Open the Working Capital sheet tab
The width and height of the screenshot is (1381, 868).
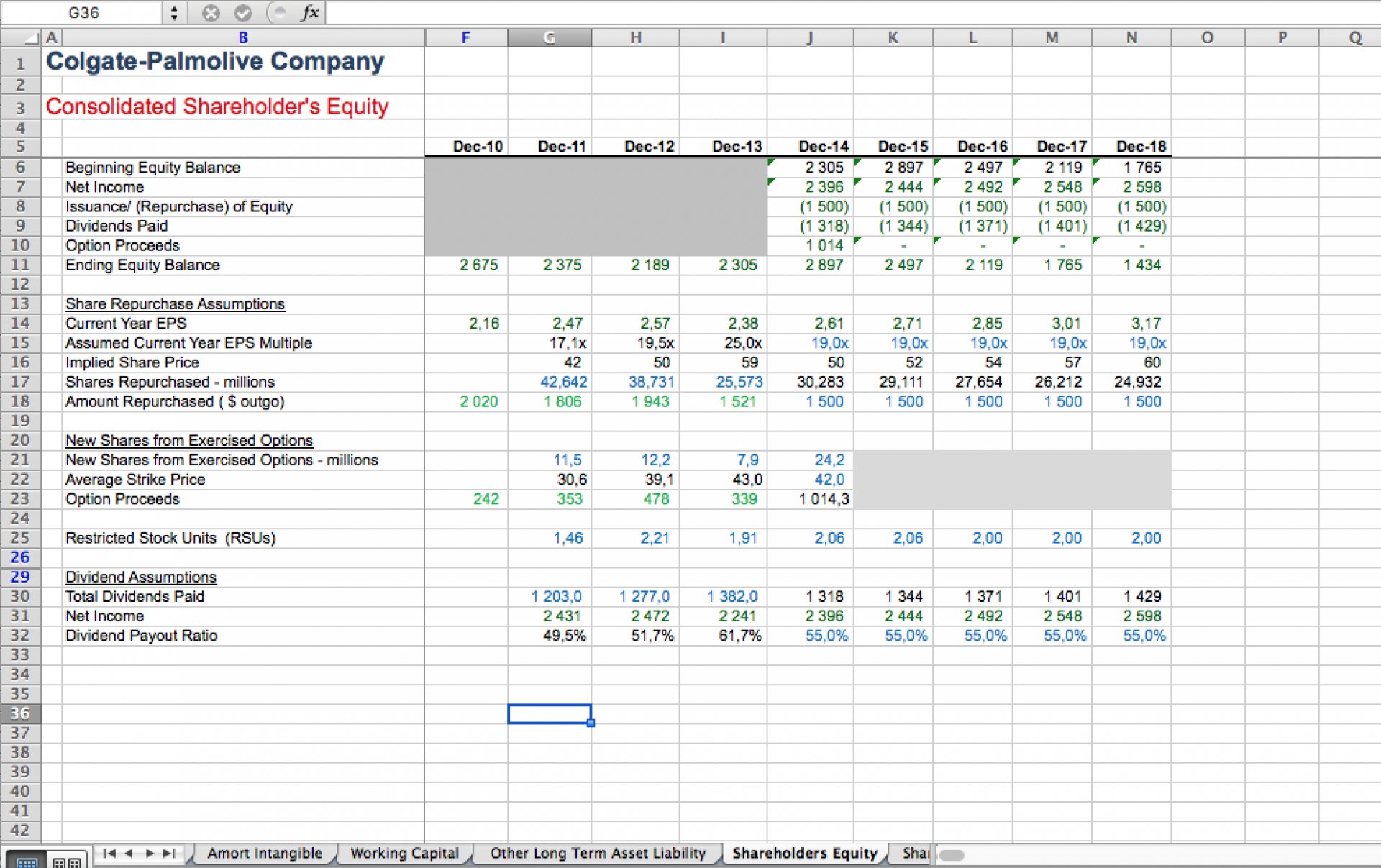(404, 854)
